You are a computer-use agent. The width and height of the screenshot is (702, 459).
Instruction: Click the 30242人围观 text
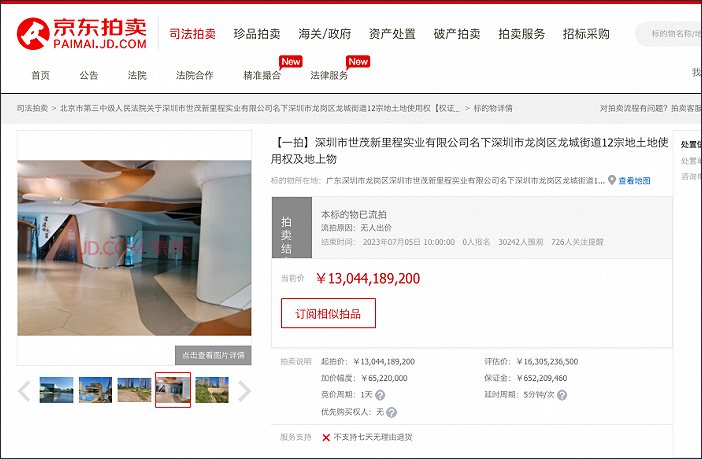tap(521, 242)
